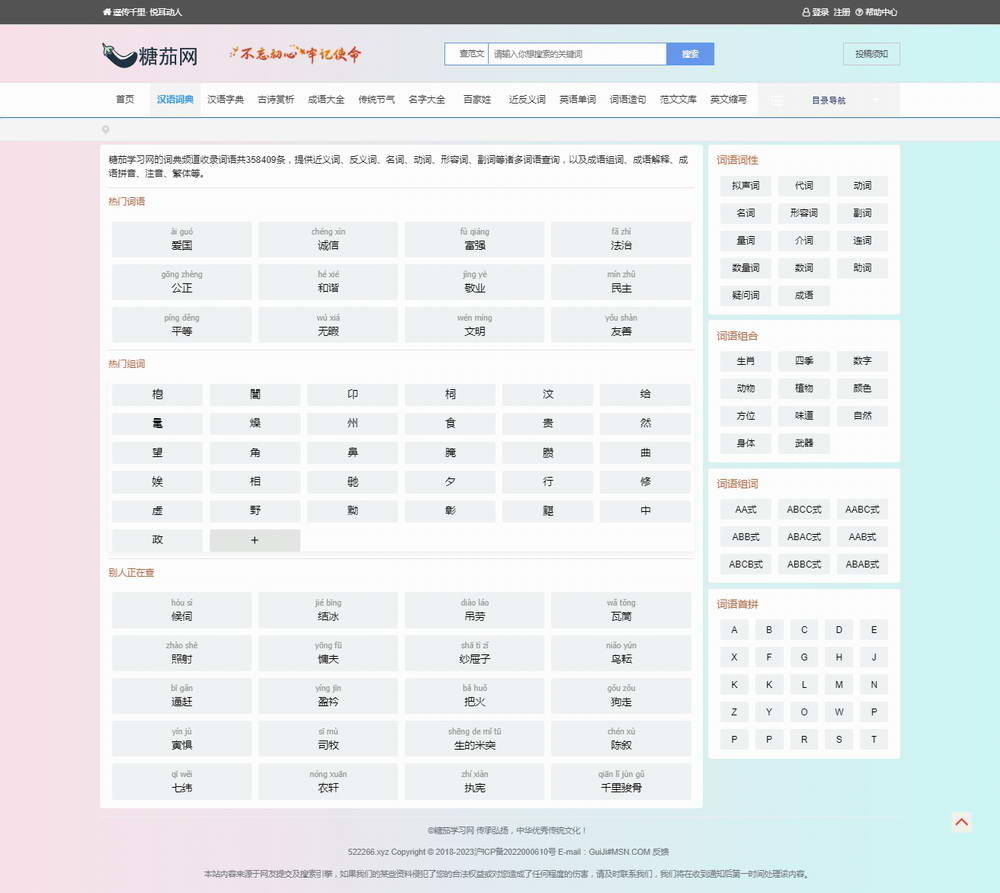Select the 生肖 word group tag

[745, 362]
